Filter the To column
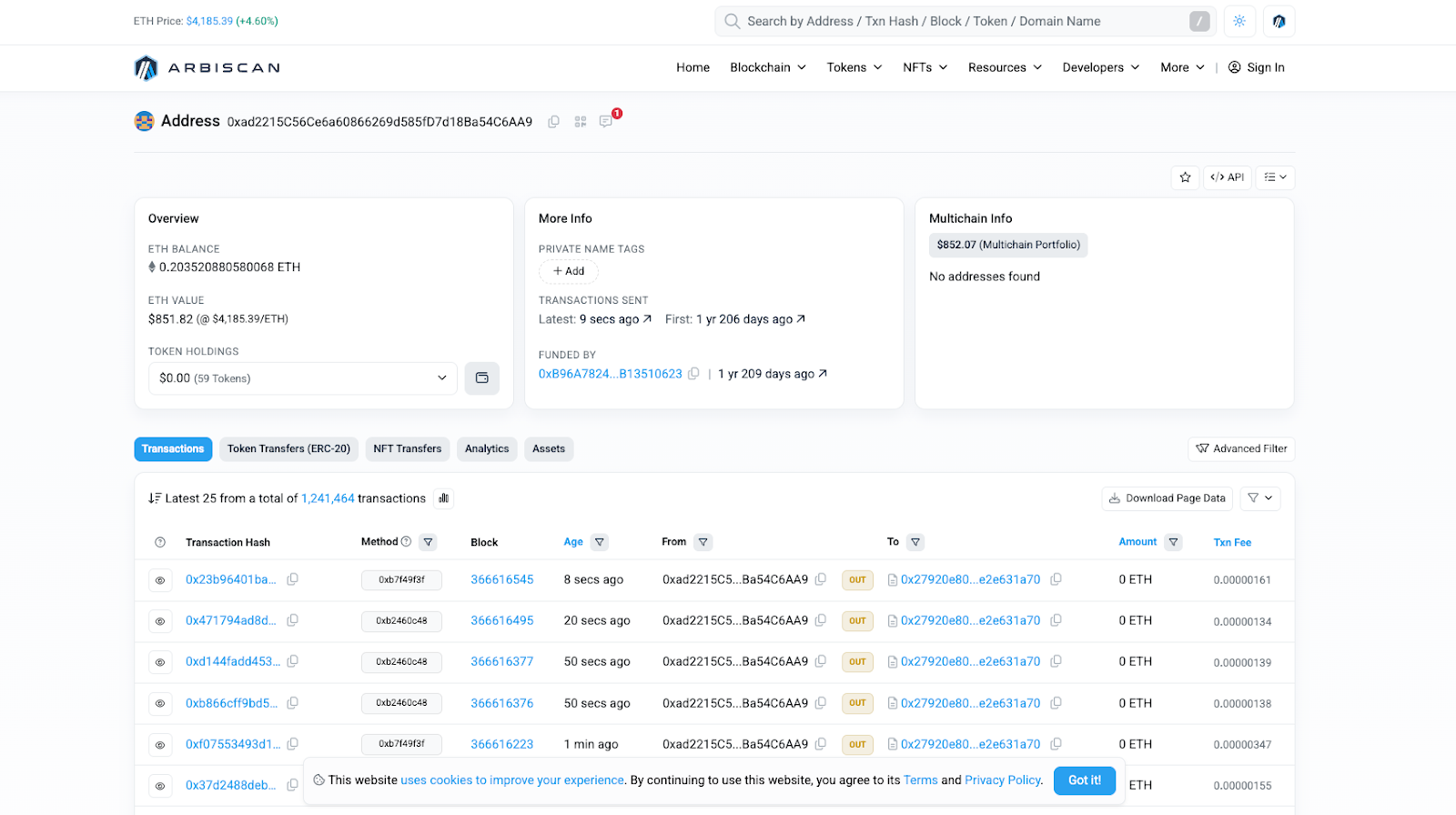 [915, 542]
